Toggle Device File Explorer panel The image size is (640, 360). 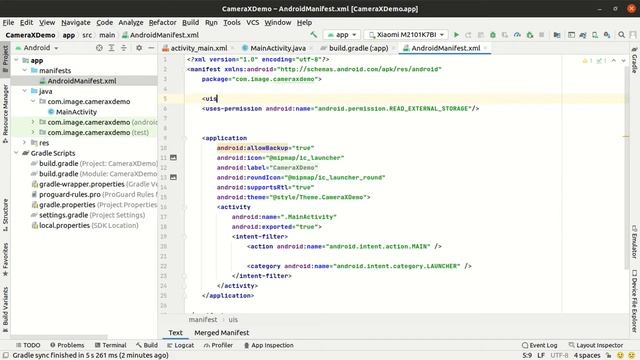point(634,301)
